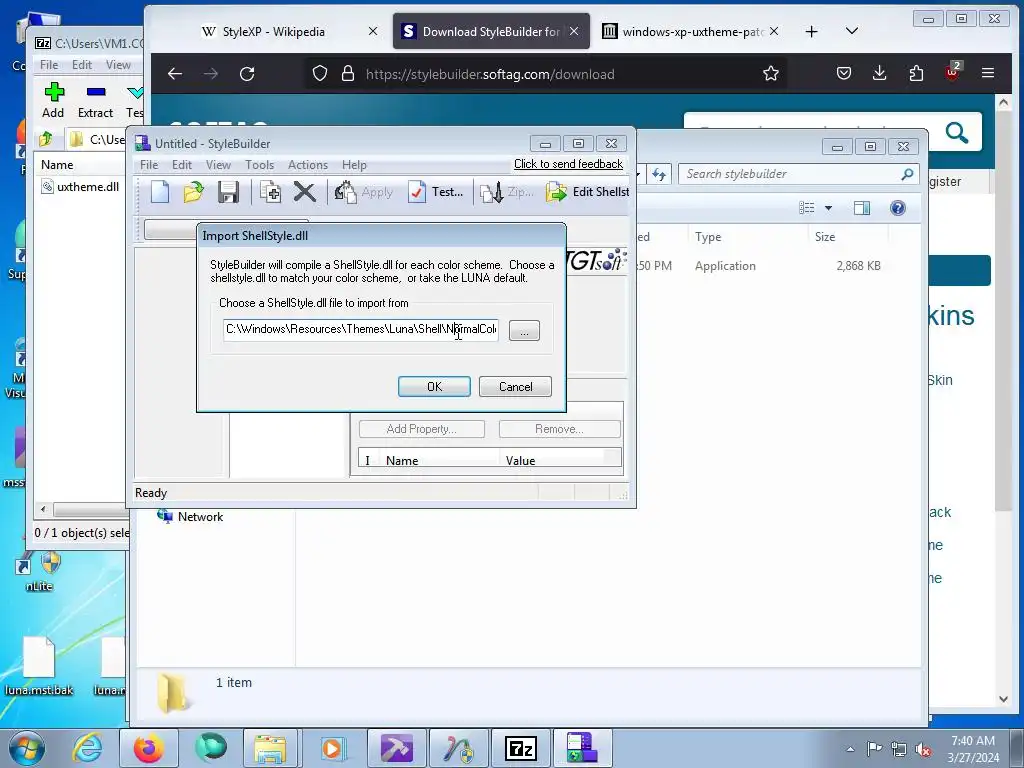Click the Firefox tracking protection shield icon
Viewport: 1024px width, 768px height.
click(319, 74)
